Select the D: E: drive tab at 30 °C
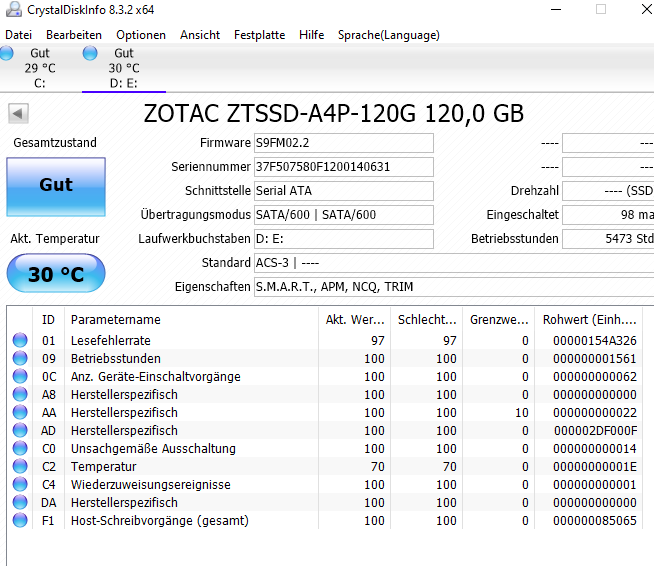 coord(124,68)
